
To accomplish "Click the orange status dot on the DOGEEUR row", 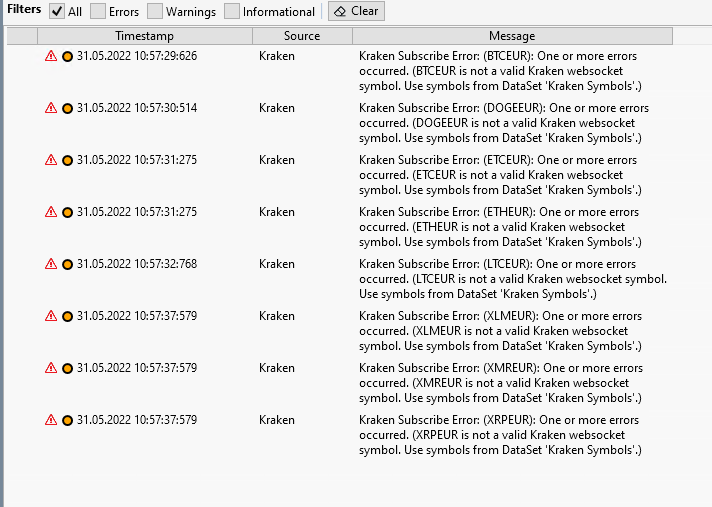I will 67,108.
